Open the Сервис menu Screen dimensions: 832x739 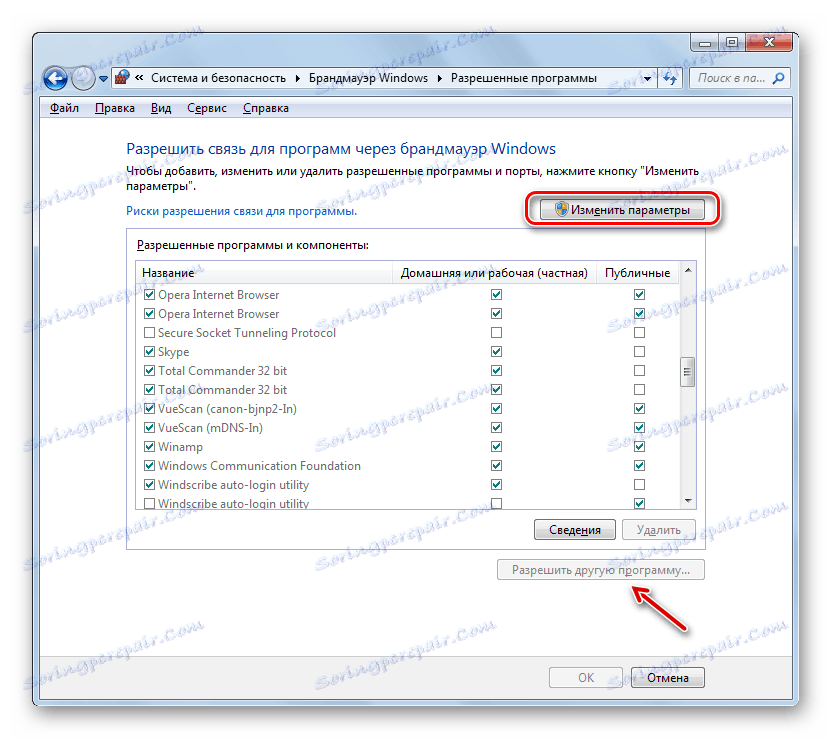point(207,108)
